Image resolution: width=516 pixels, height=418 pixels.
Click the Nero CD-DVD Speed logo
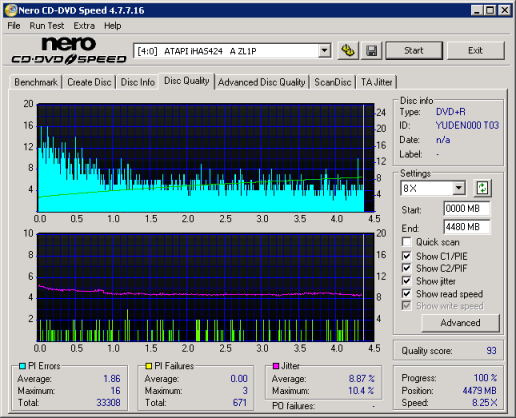[x=69, y=50]
